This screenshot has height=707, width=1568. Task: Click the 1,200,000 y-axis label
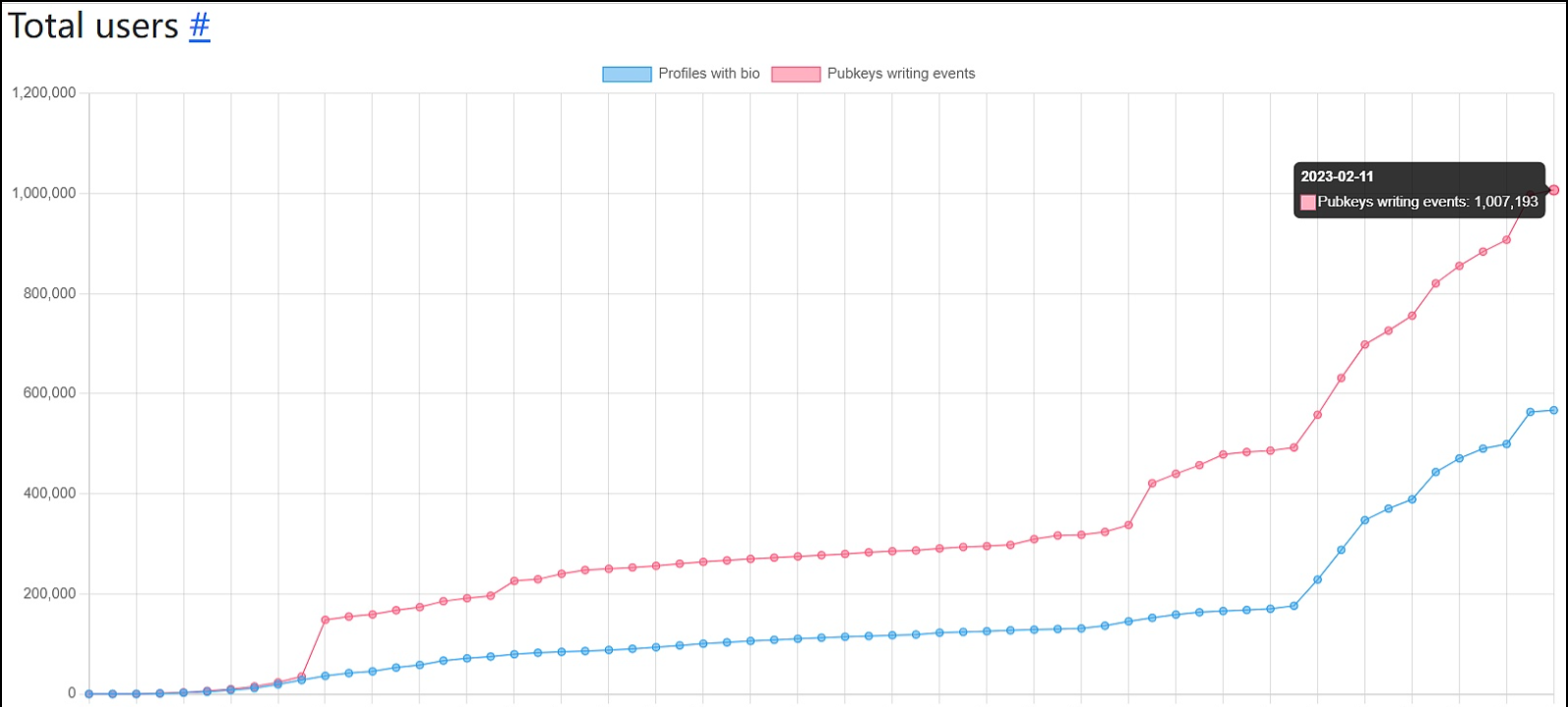click(x=44, y=93)
